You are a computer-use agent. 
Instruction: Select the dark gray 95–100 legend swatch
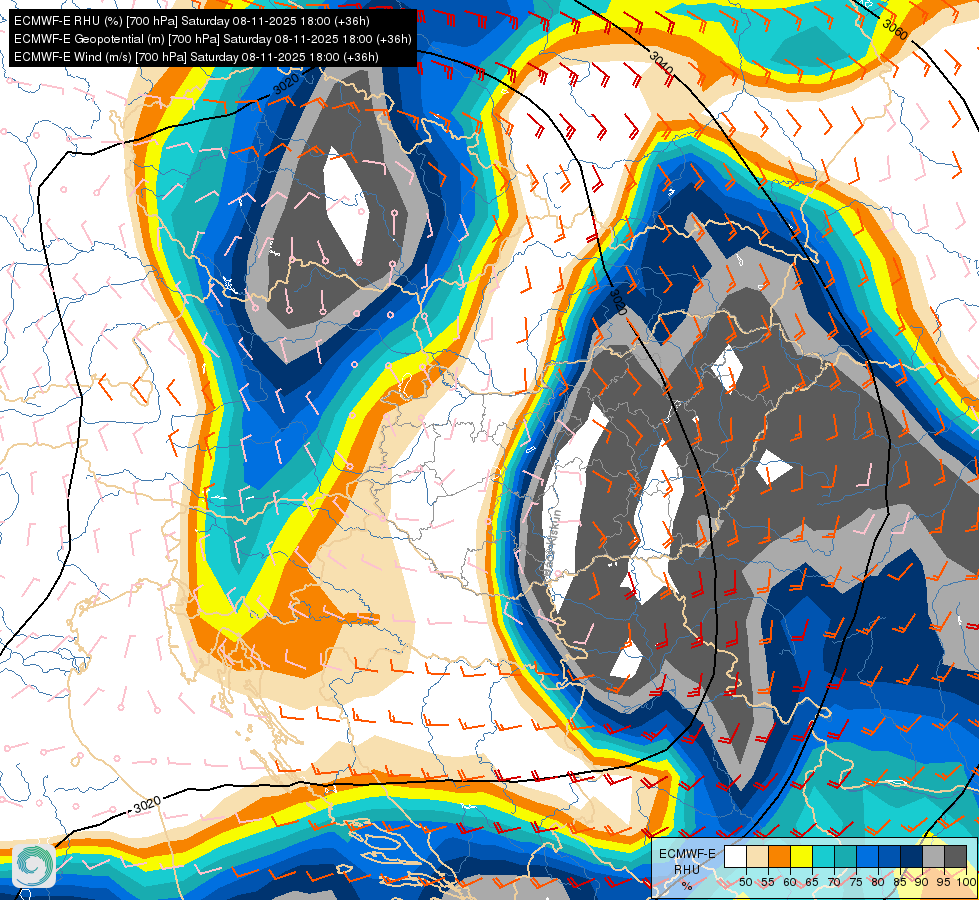tap(956, 856)
